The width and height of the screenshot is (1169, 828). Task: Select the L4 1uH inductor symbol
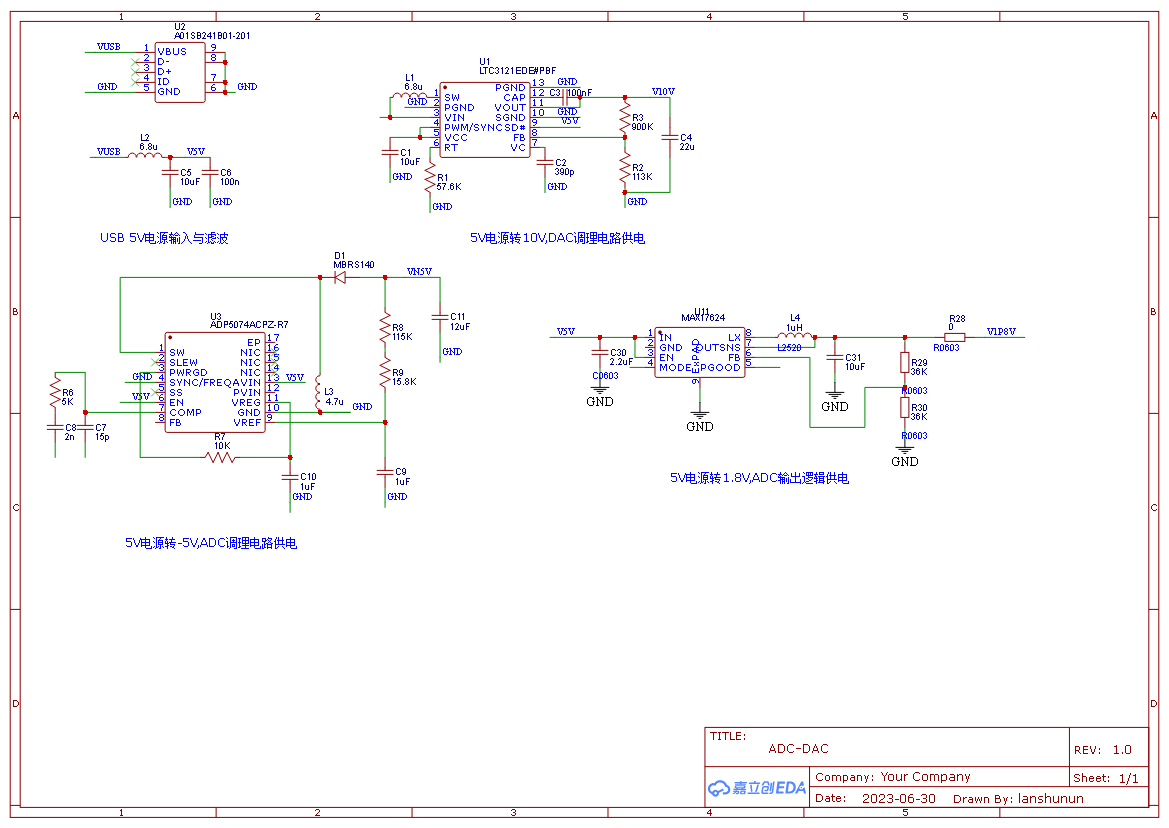(795, 336)
